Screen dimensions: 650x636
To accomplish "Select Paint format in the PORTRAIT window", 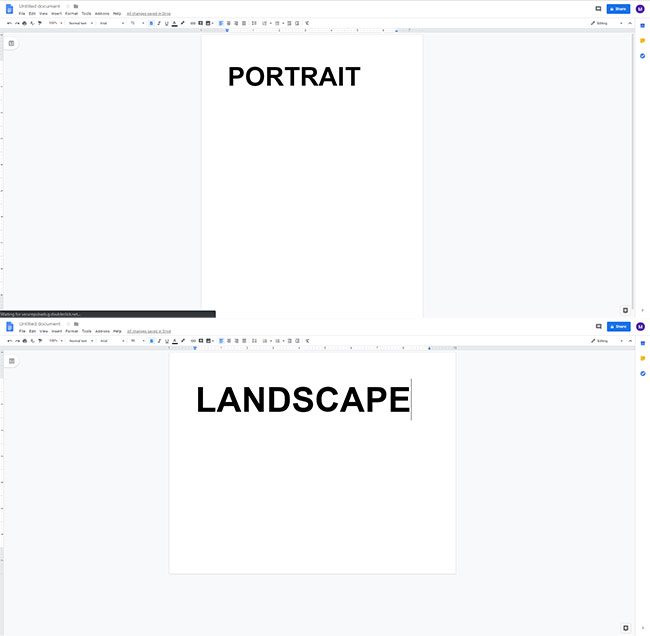I will click(x=40, y=23).
